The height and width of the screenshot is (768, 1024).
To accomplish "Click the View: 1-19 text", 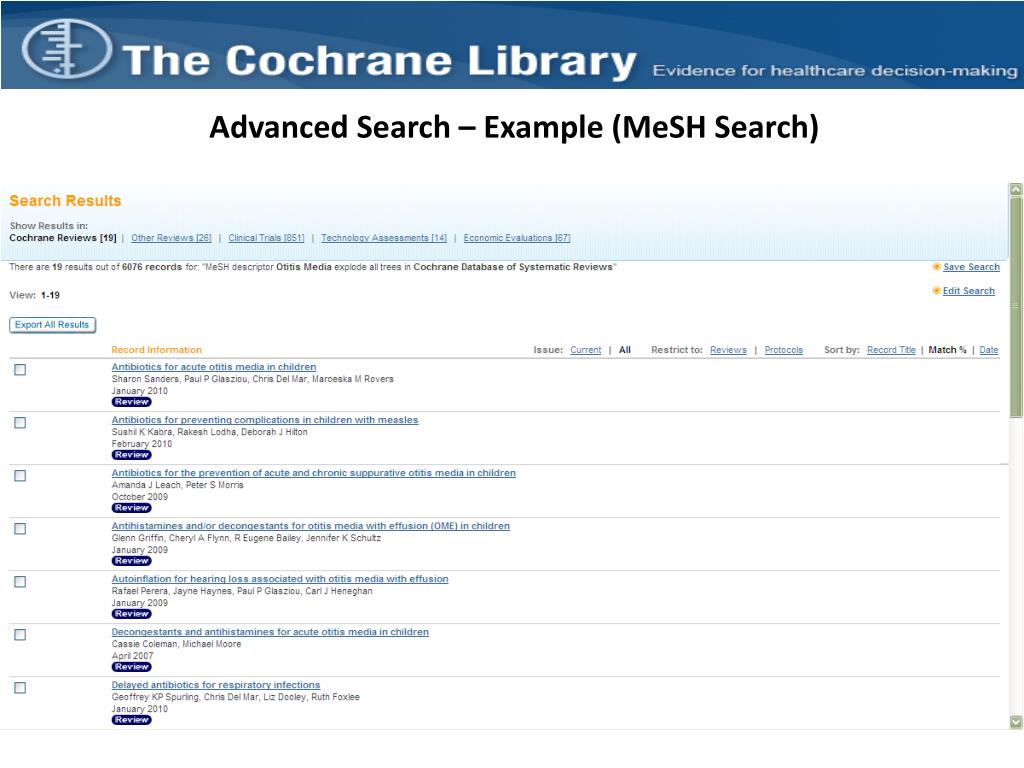I will coord(35,295).
